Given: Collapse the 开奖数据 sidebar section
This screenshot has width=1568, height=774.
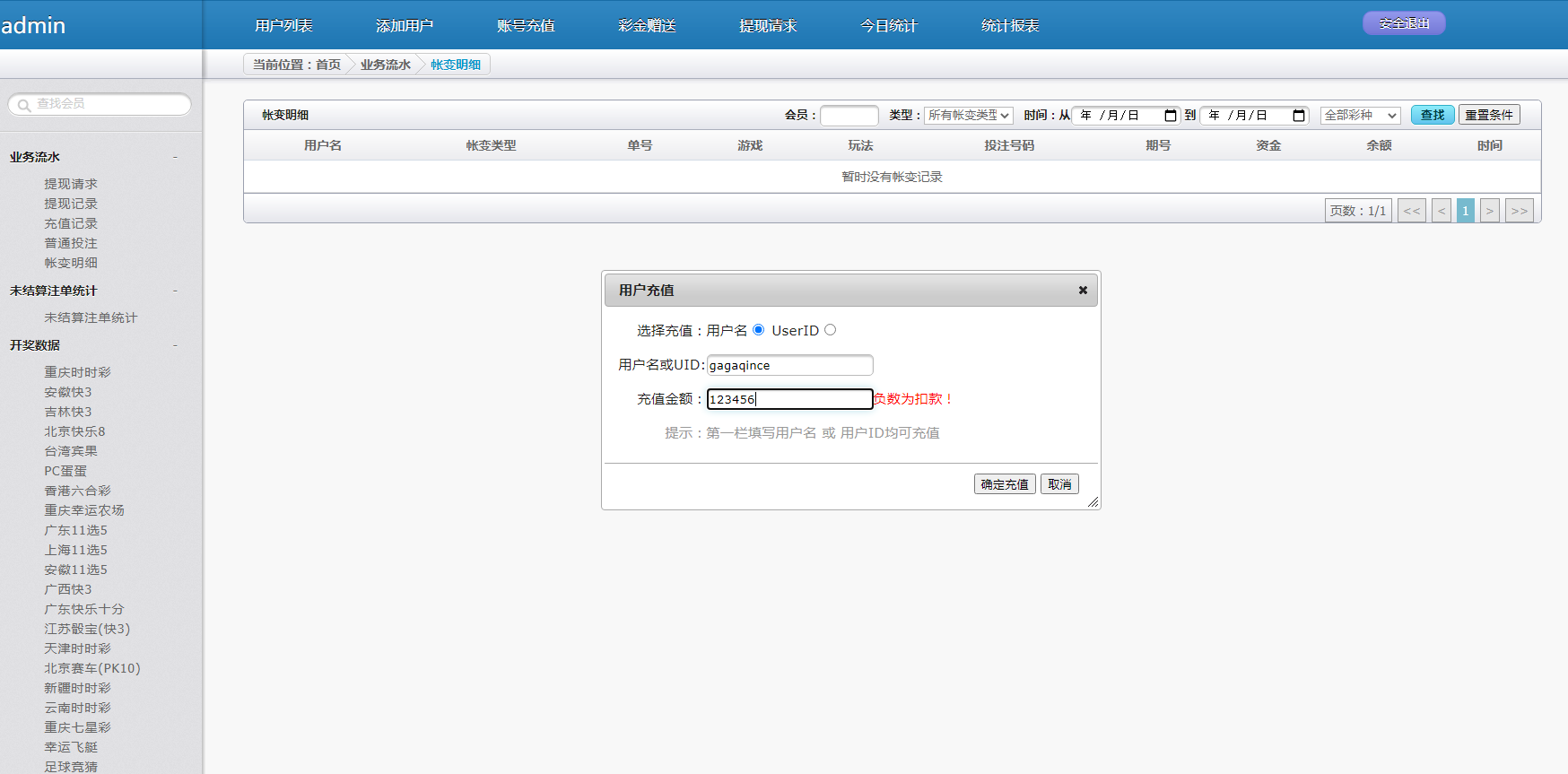Looking at the screenshot, I should (x=175, y=345).
